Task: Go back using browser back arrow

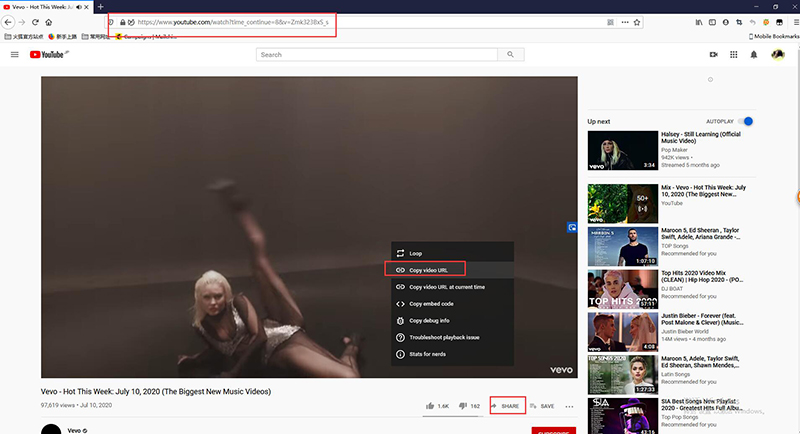Action: tap(8, 22)
